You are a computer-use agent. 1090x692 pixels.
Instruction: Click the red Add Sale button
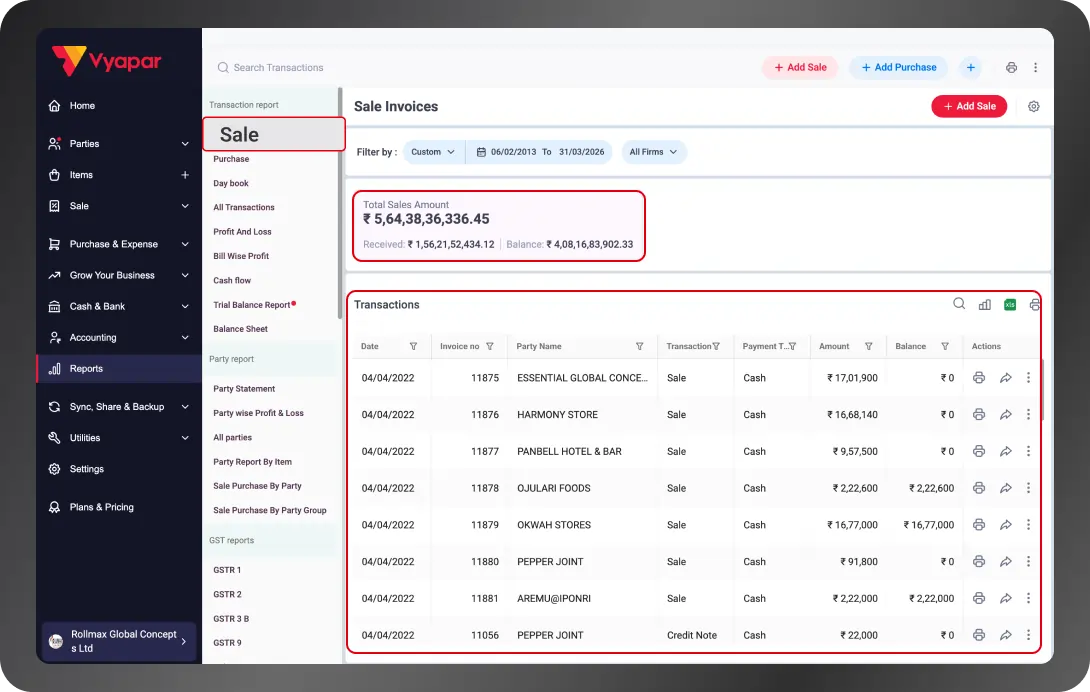pos(968,106)
